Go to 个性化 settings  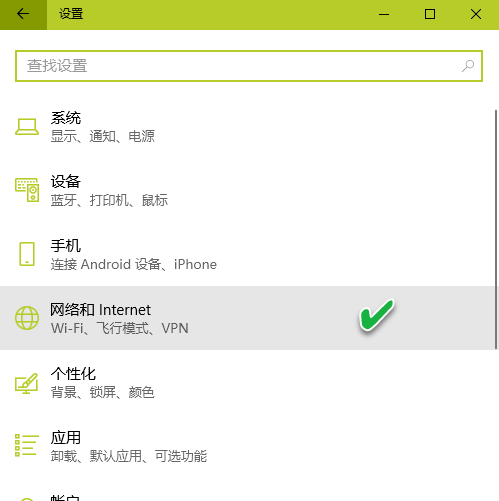pos(247,382)
